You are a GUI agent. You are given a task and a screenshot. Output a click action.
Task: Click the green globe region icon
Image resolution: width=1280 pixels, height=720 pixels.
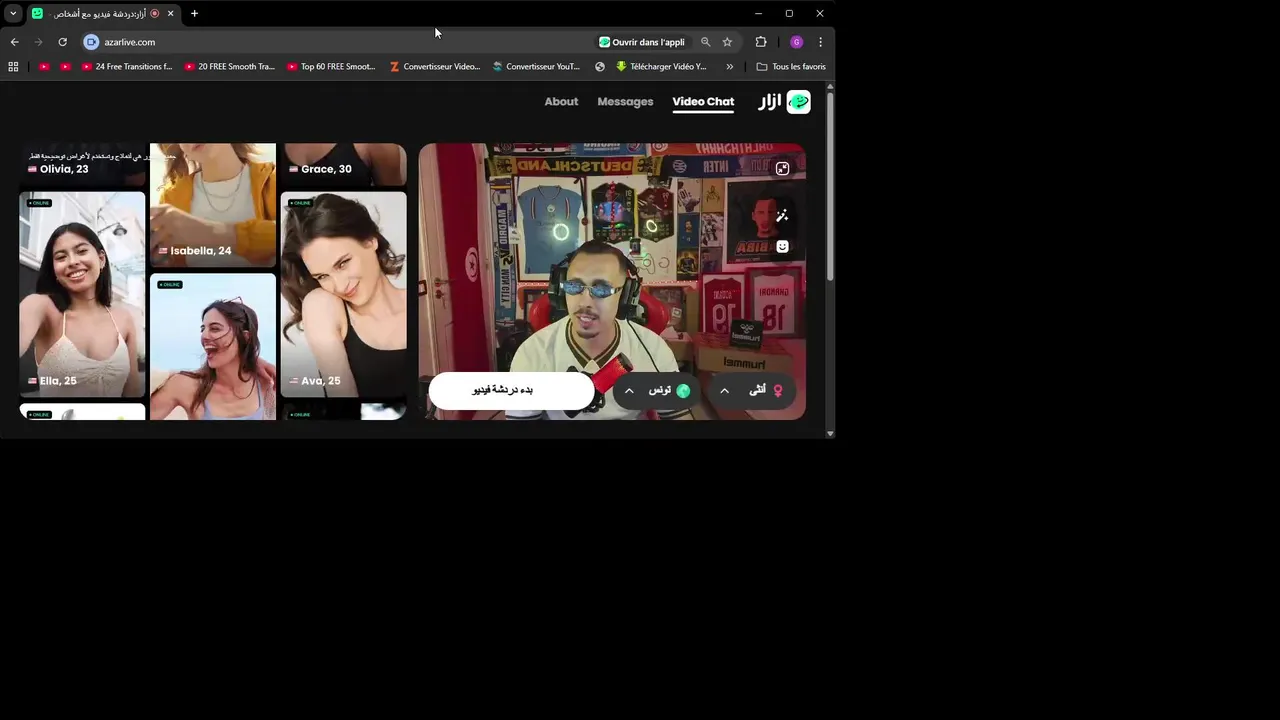[x=683, y=390]
